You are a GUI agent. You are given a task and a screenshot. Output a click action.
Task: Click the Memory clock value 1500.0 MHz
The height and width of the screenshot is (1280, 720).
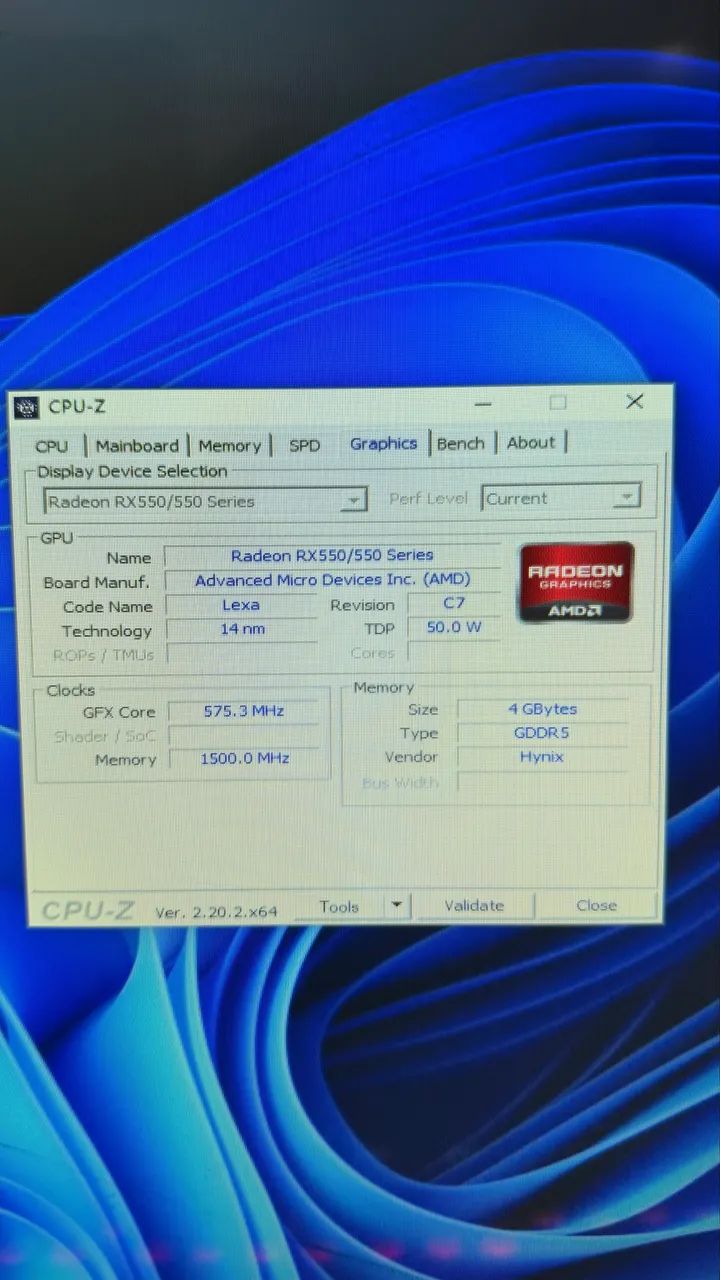(x=245, y=759)
